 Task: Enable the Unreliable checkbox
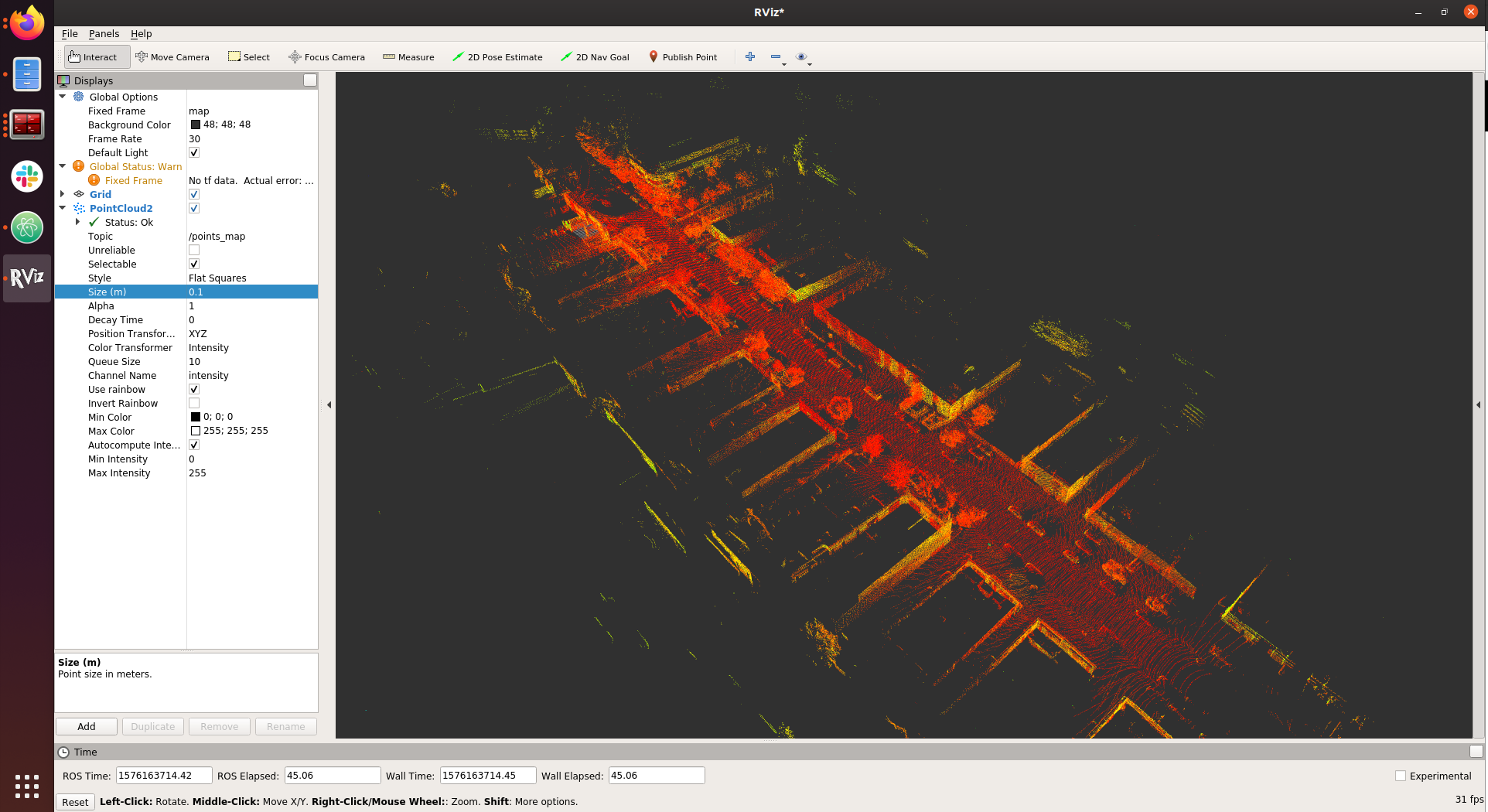(194, 251)
